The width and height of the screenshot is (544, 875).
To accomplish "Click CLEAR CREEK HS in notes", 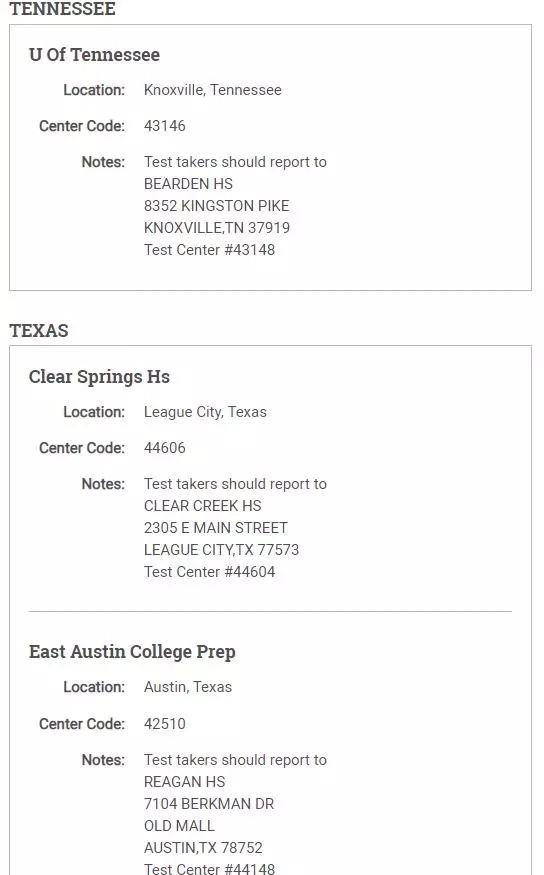I will [x=203, y=506].
